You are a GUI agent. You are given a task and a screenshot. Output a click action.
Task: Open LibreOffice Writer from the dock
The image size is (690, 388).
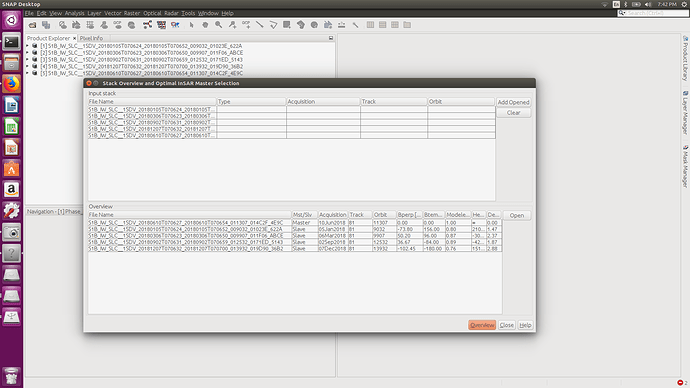click(x=11, y=106)
